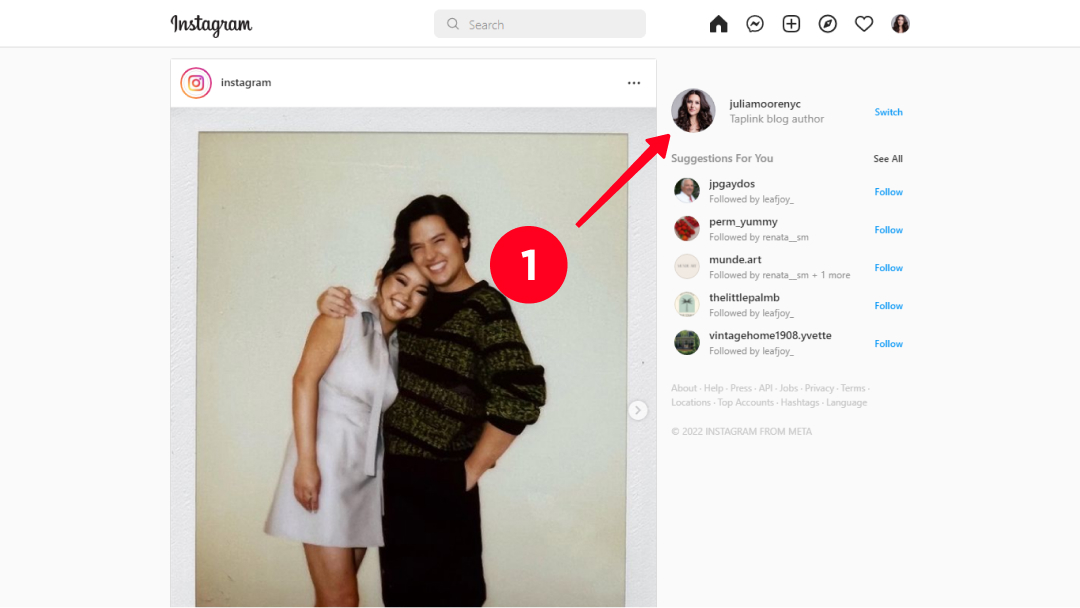Open Hashtags footer link
Viewport: 1080px width, 608px height.
point(800,403)
